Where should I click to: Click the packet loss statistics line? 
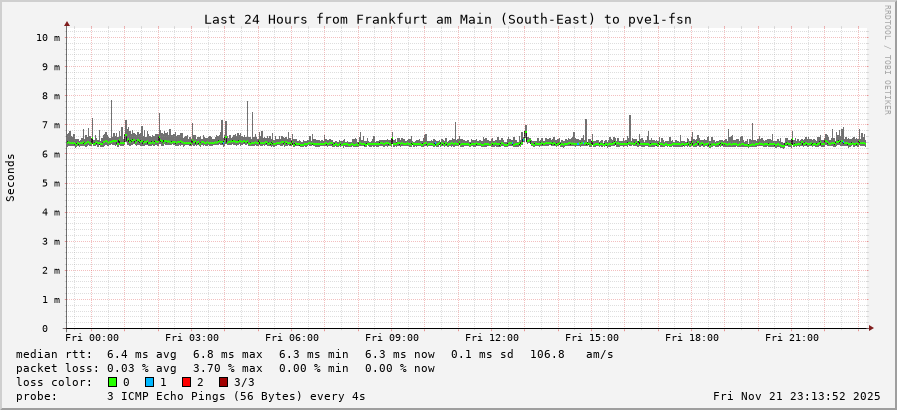tap(225, 368)
